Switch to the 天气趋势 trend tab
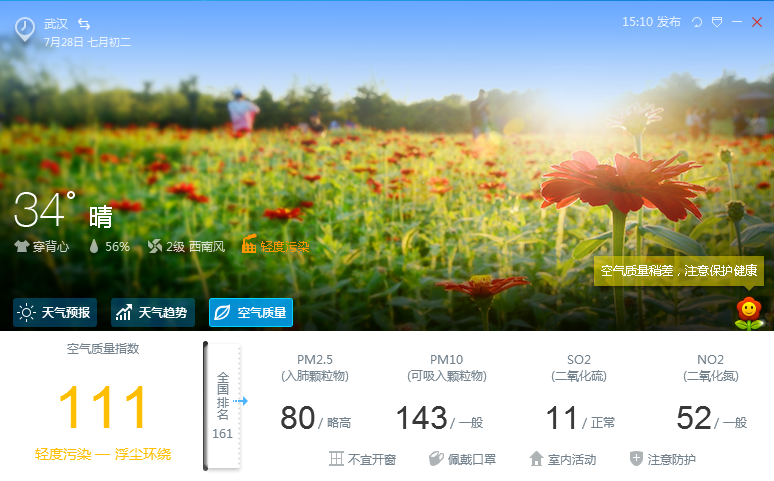Image resolution: width=774 pixels, height=481 pixels. pos(152,313)
